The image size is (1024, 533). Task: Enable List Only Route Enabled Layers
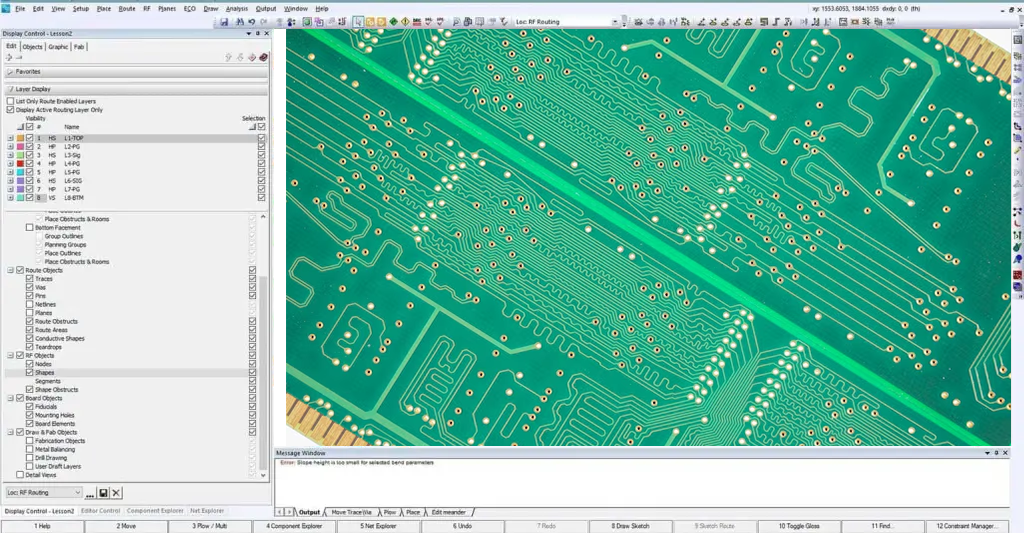pos(10,101)
